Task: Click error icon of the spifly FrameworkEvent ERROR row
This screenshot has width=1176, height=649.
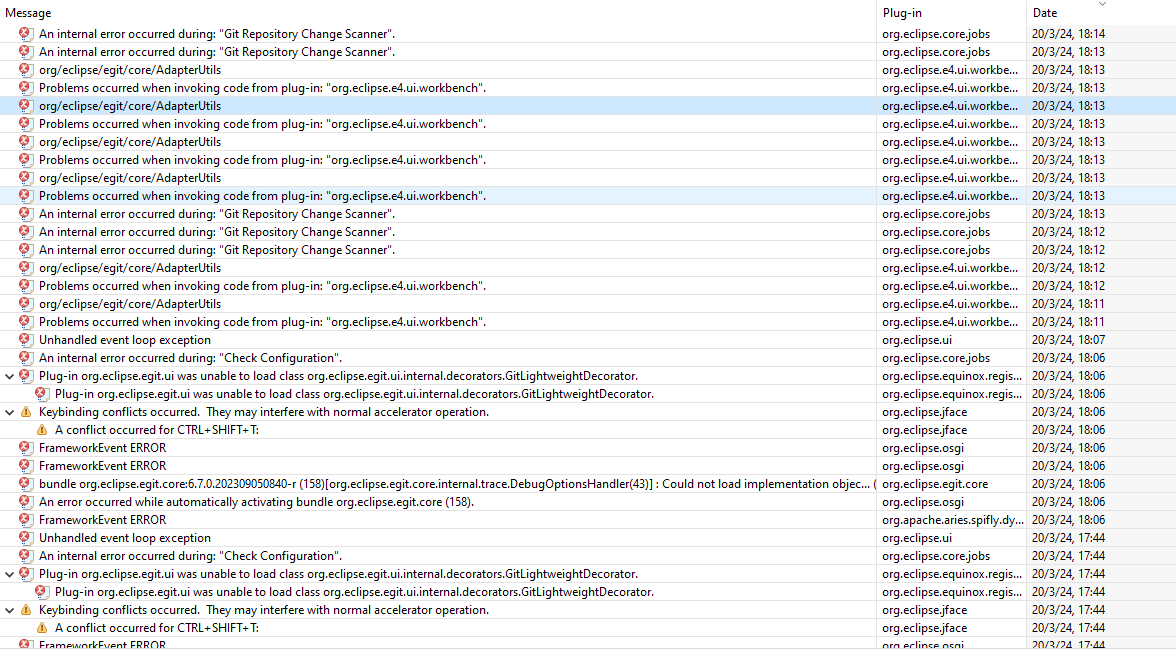Action: point(26,520)
